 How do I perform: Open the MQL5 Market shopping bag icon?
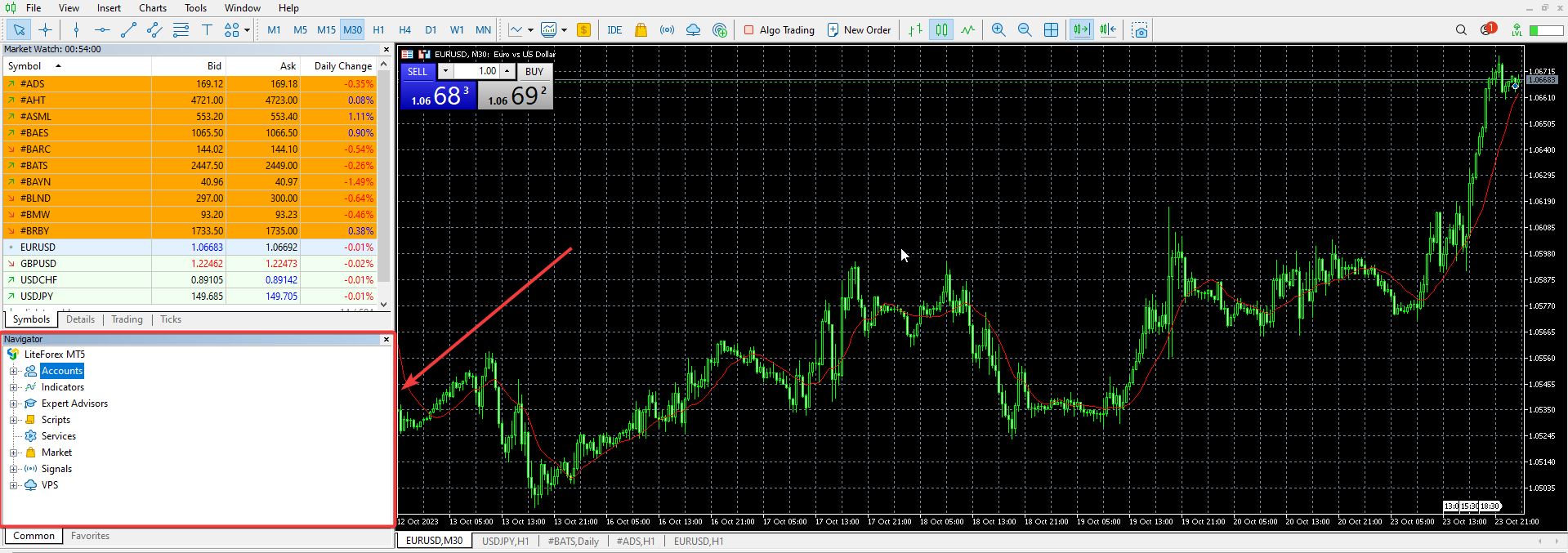tap(641, 30)
